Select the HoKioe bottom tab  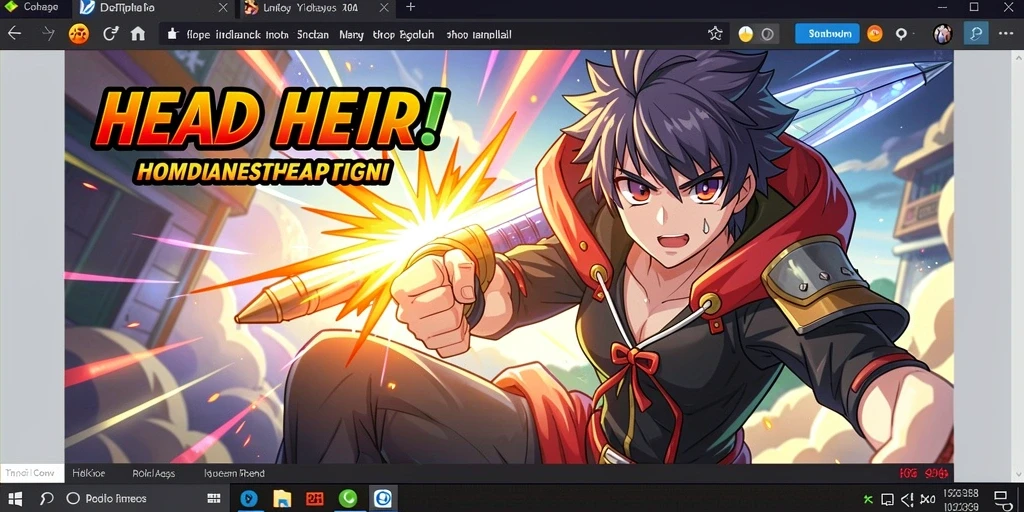click(89, 473)
